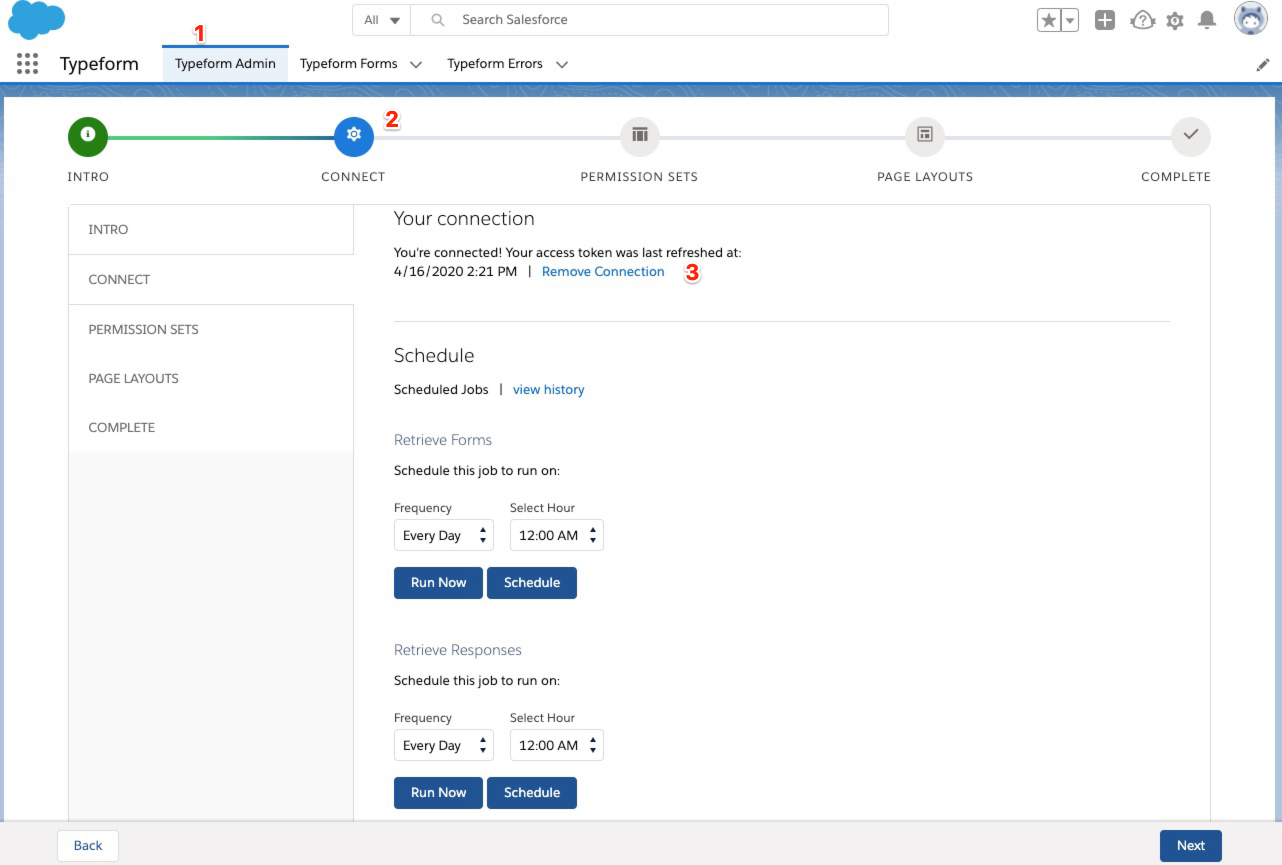
Task: Click the 'PAGE LAYOUTS' progress step label
Action: click(925, 177)
